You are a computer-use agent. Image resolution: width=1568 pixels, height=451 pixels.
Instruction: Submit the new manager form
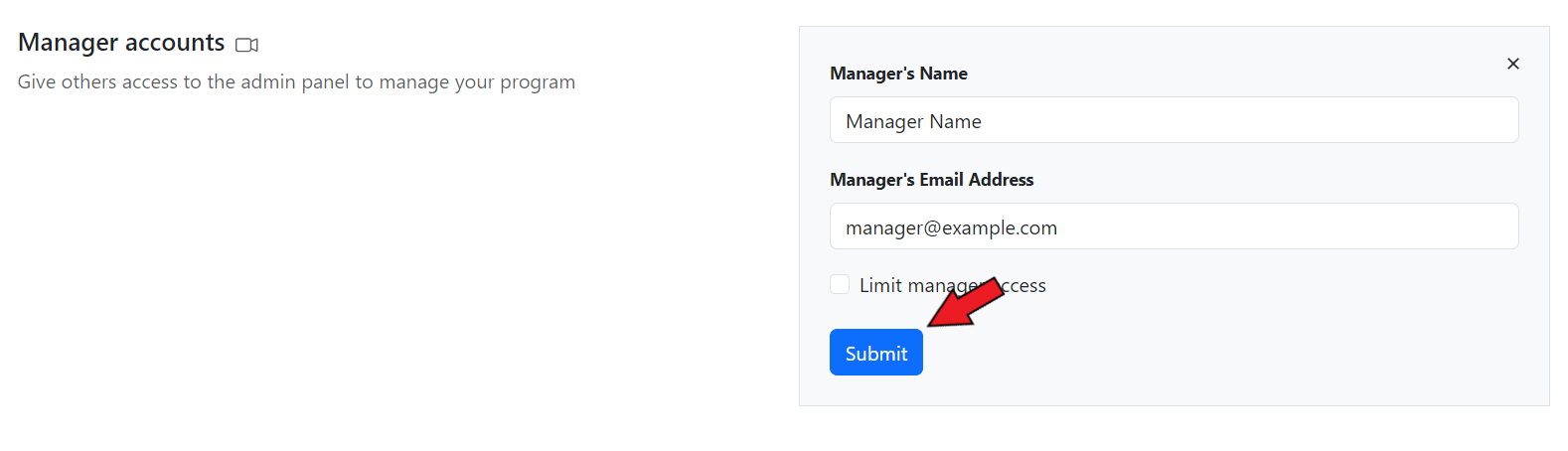click(875, 353)
